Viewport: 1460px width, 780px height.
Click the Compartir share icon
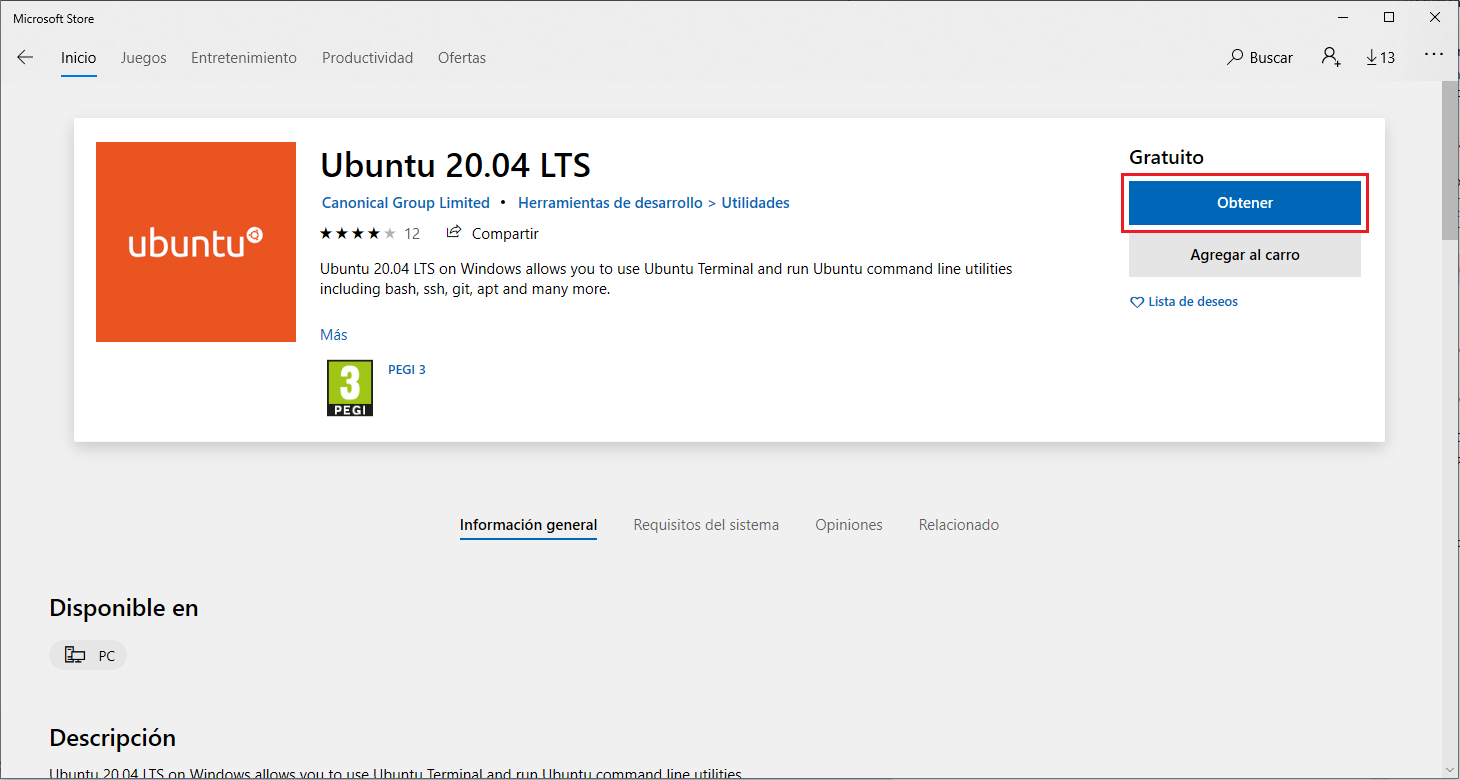click(454, 233)
